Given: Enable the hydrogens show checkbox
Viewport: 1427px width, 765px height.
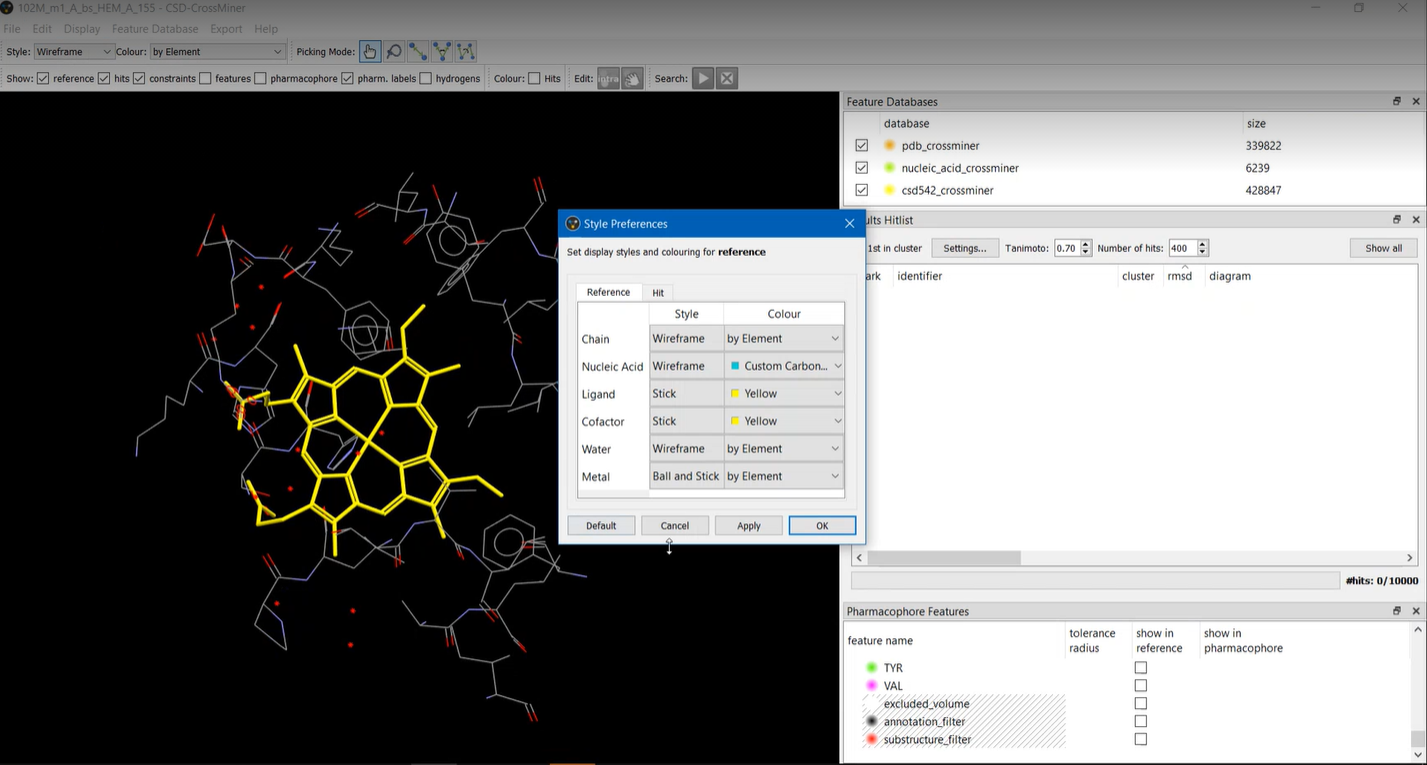Looking at the screenshot, I should [426, 79].
